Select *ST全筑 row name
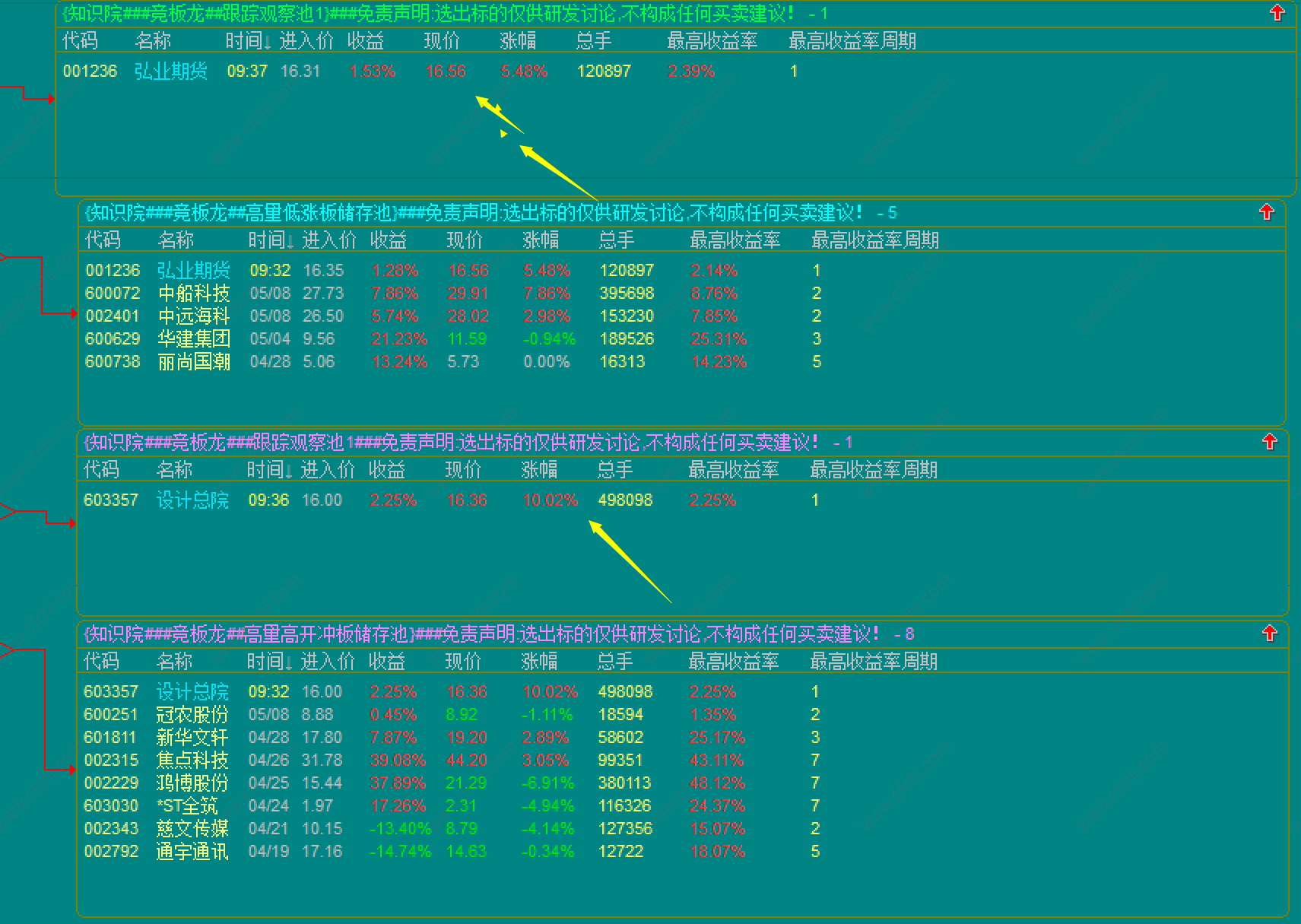 coord(187,806)
